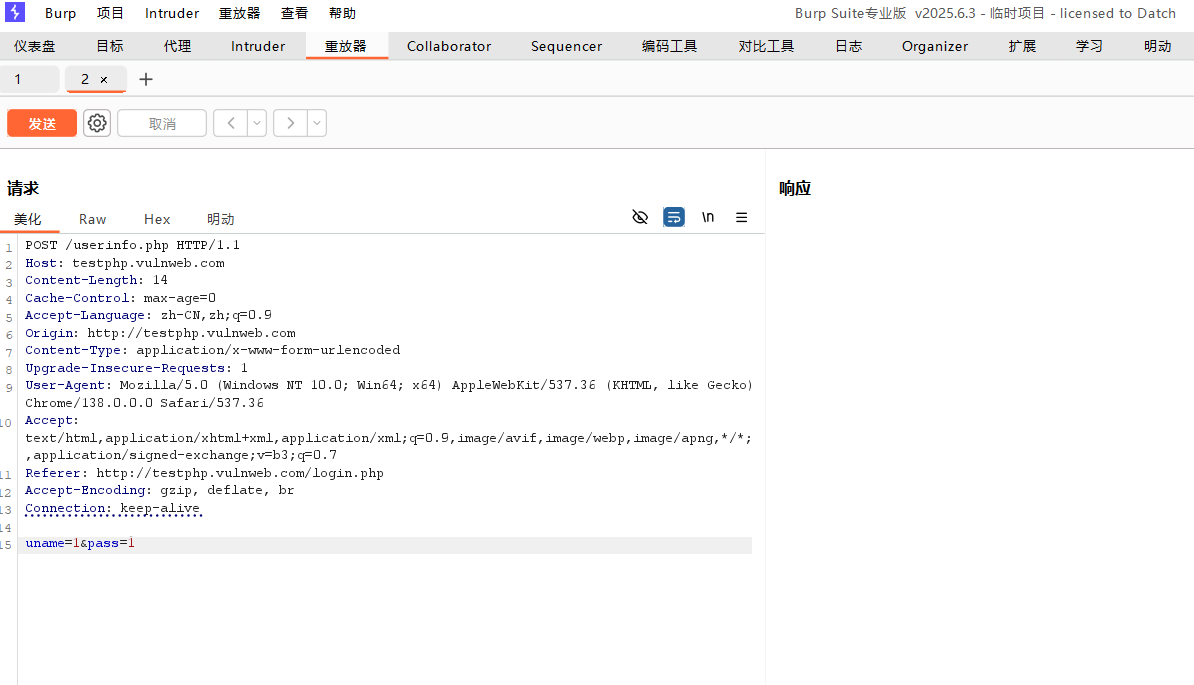This screenshot has height=685, width=1194.
Task: Click the Connection: keep-alive header
Action: click(113, 508)
